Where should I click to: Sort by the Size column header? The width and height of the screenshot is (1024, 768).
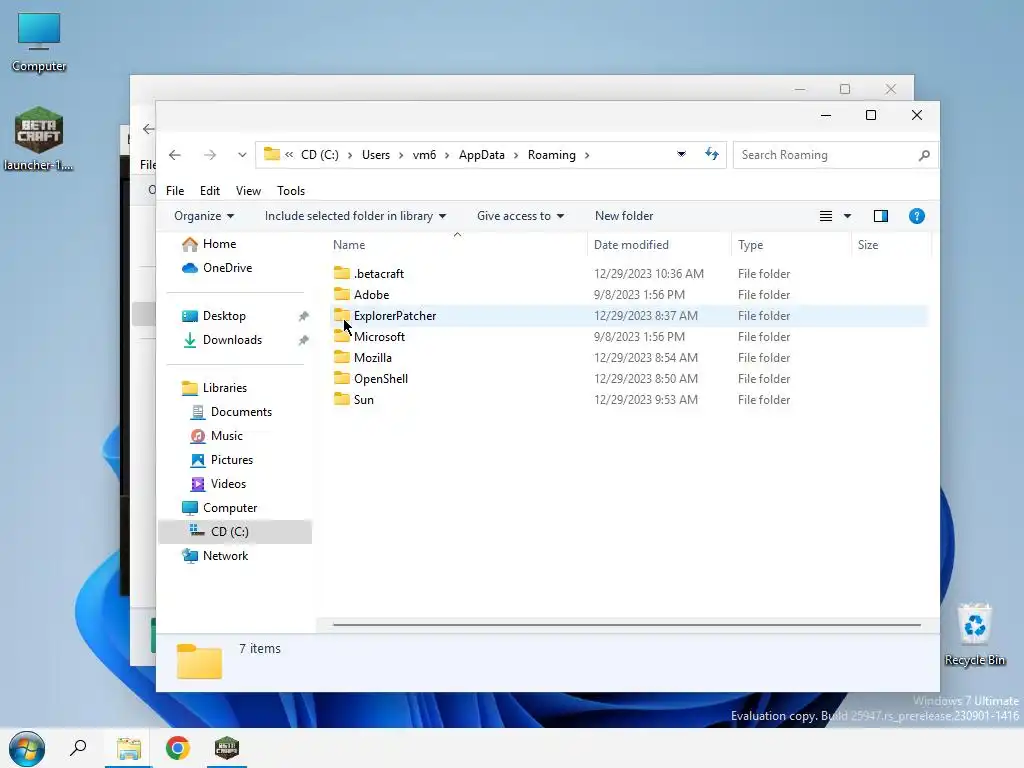891,245
